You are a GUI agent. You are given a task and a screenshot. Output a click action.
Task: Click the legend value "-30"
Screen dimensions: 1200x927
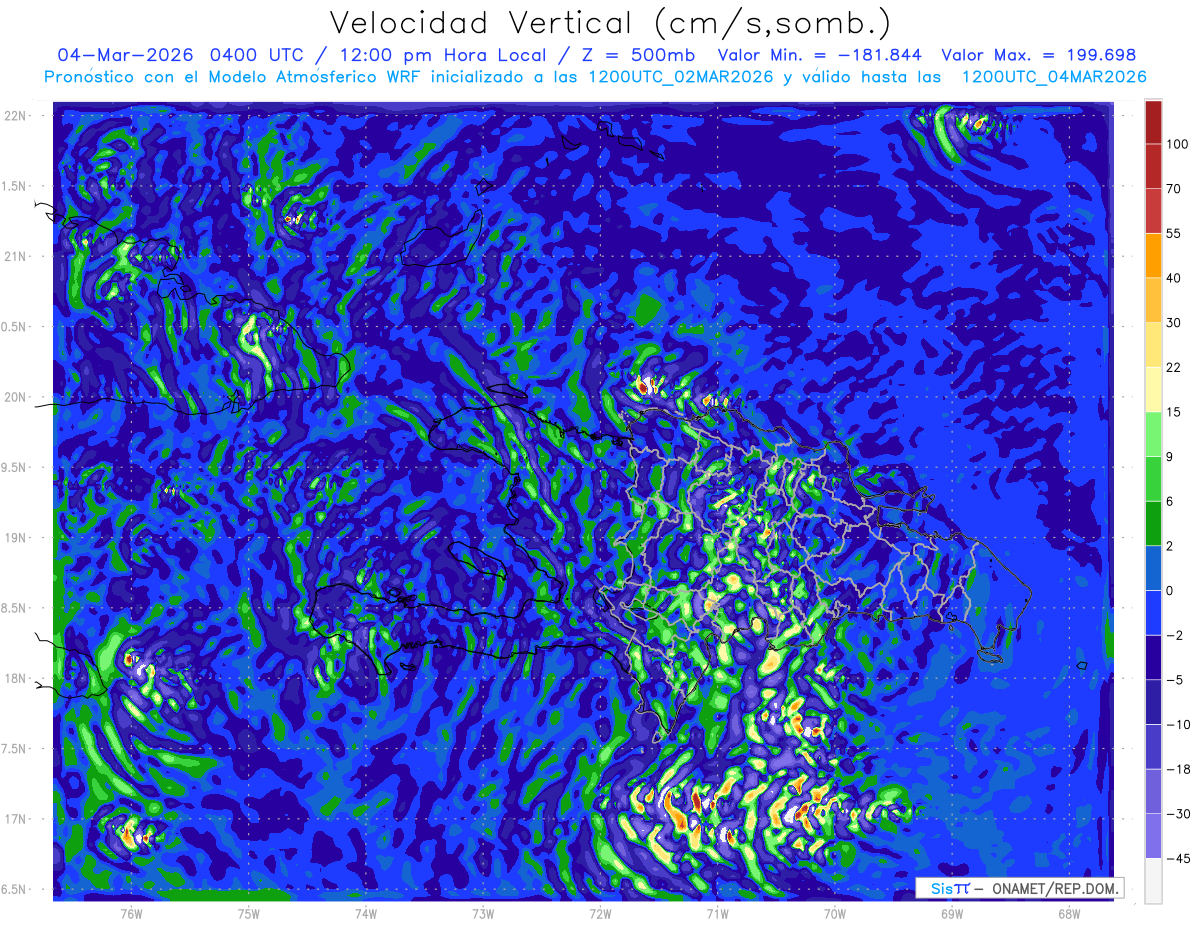[1177, 814]
